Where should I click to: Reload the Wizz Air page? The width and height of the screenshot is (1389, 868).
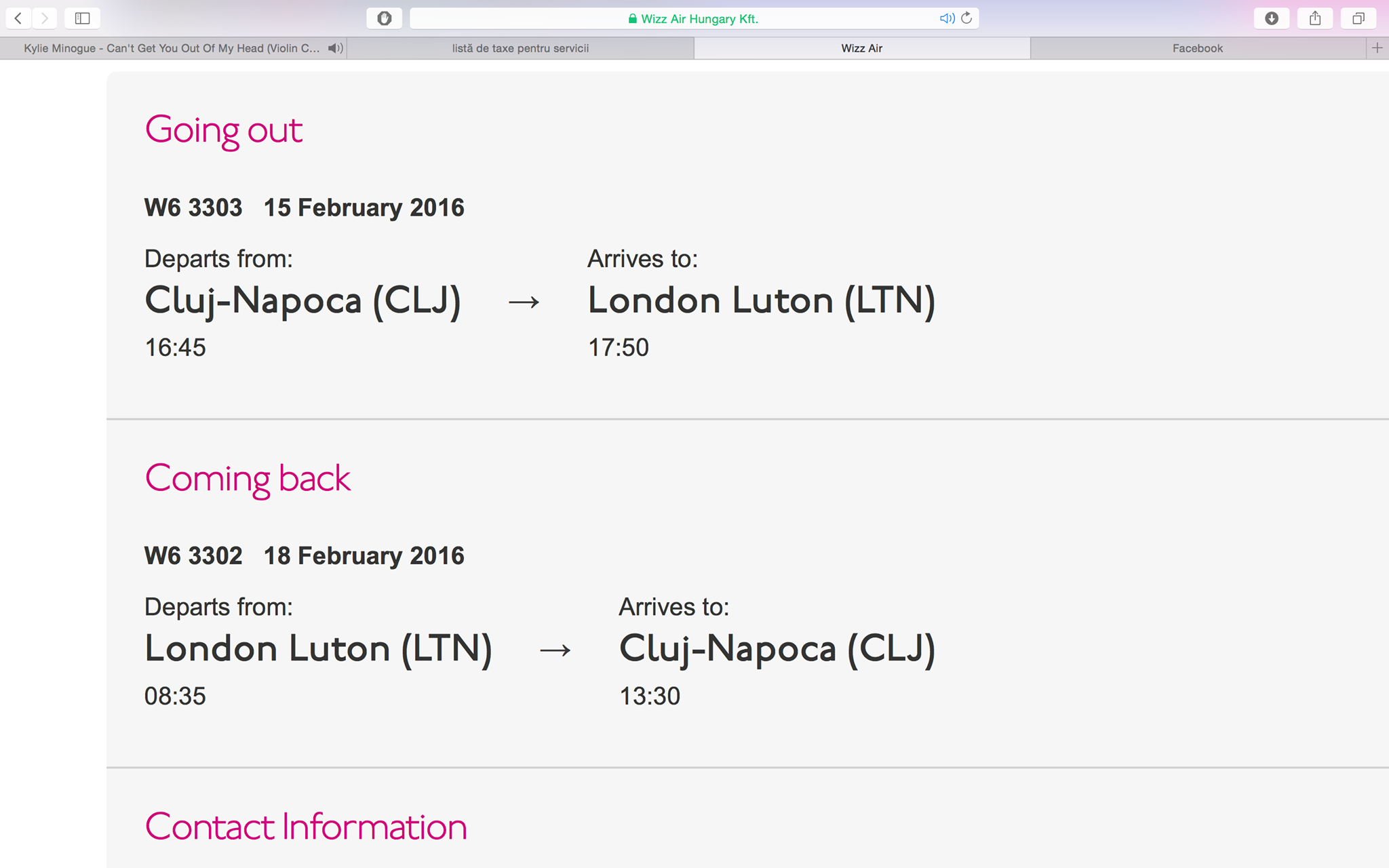(x=966, y=18)
